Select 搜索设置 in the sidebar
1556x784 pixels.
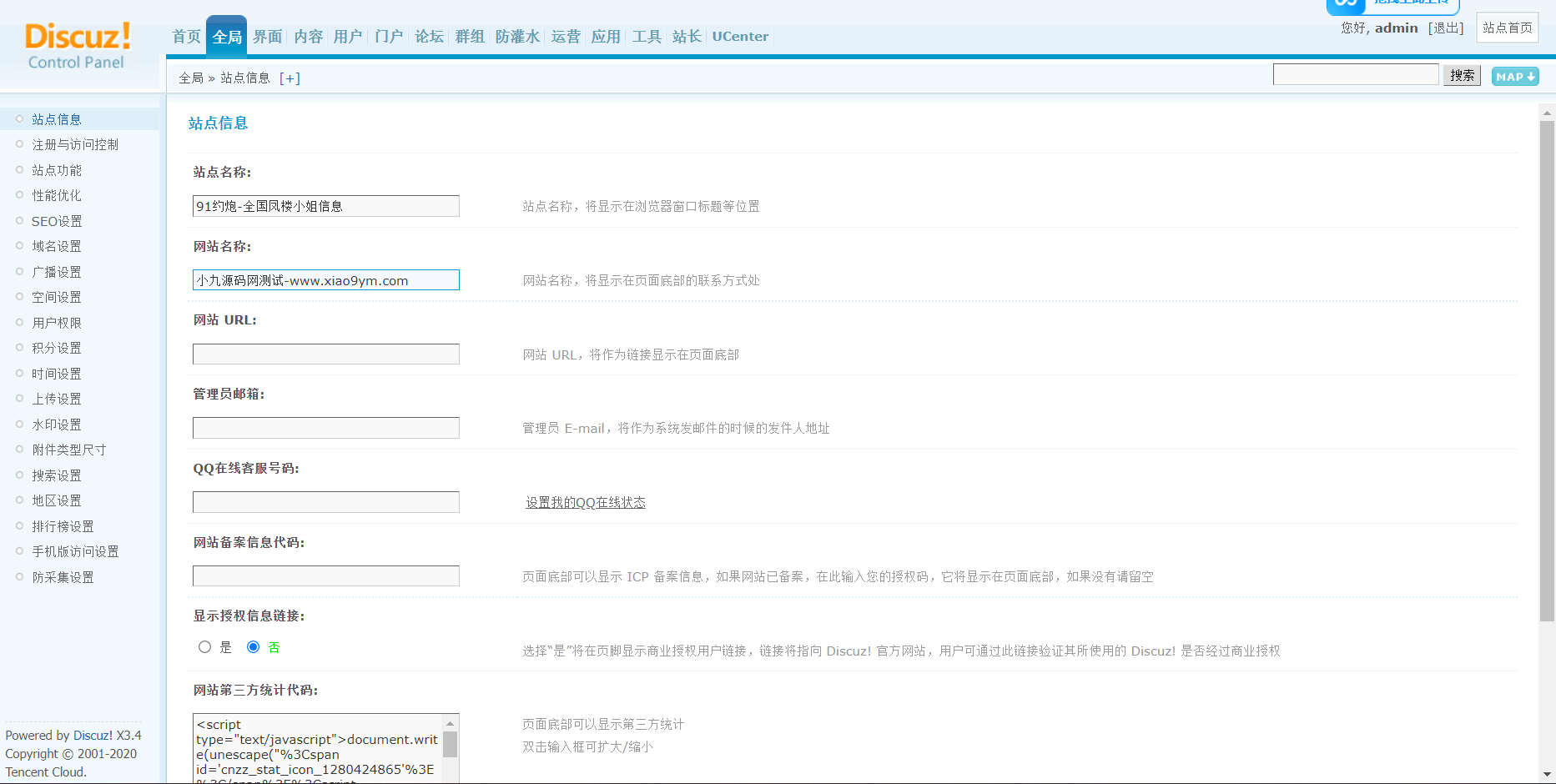pos(57,475)
